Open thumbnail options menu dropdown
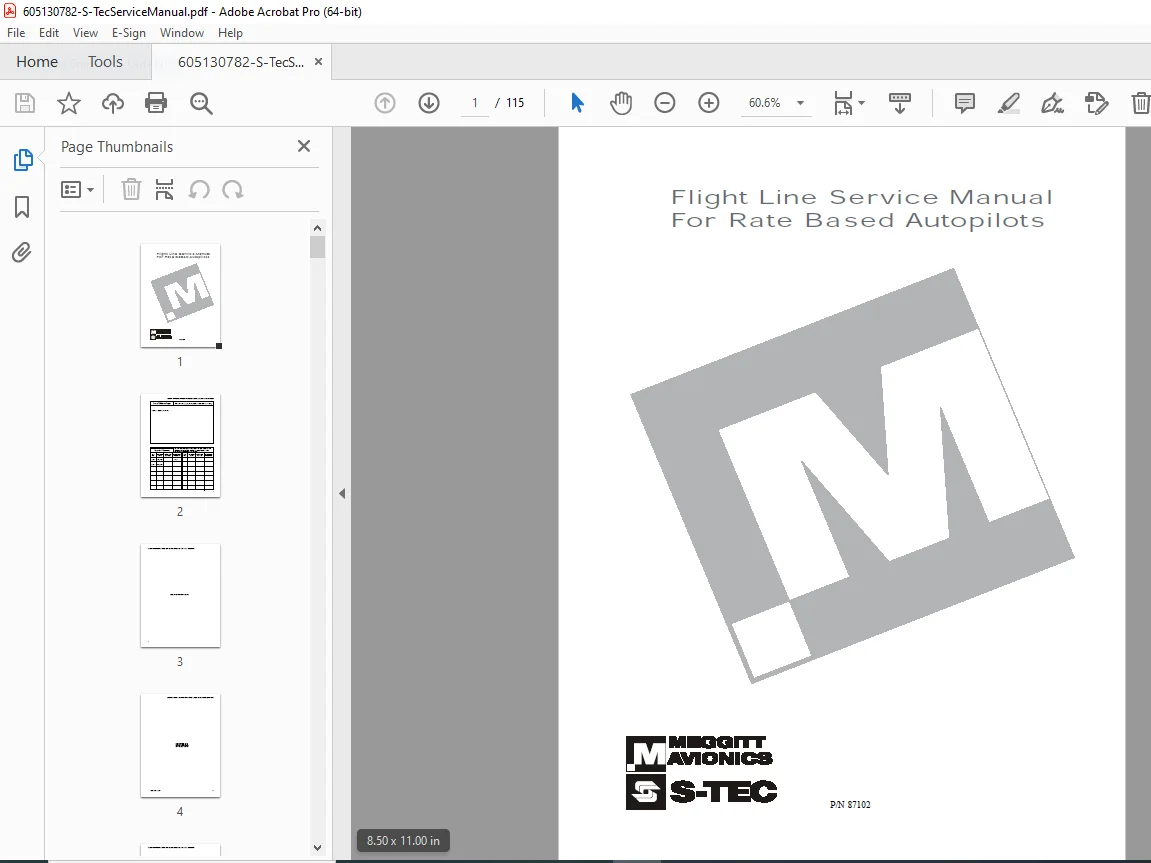The height and width of the screenshot is (863, 1151). pos(77,190)
